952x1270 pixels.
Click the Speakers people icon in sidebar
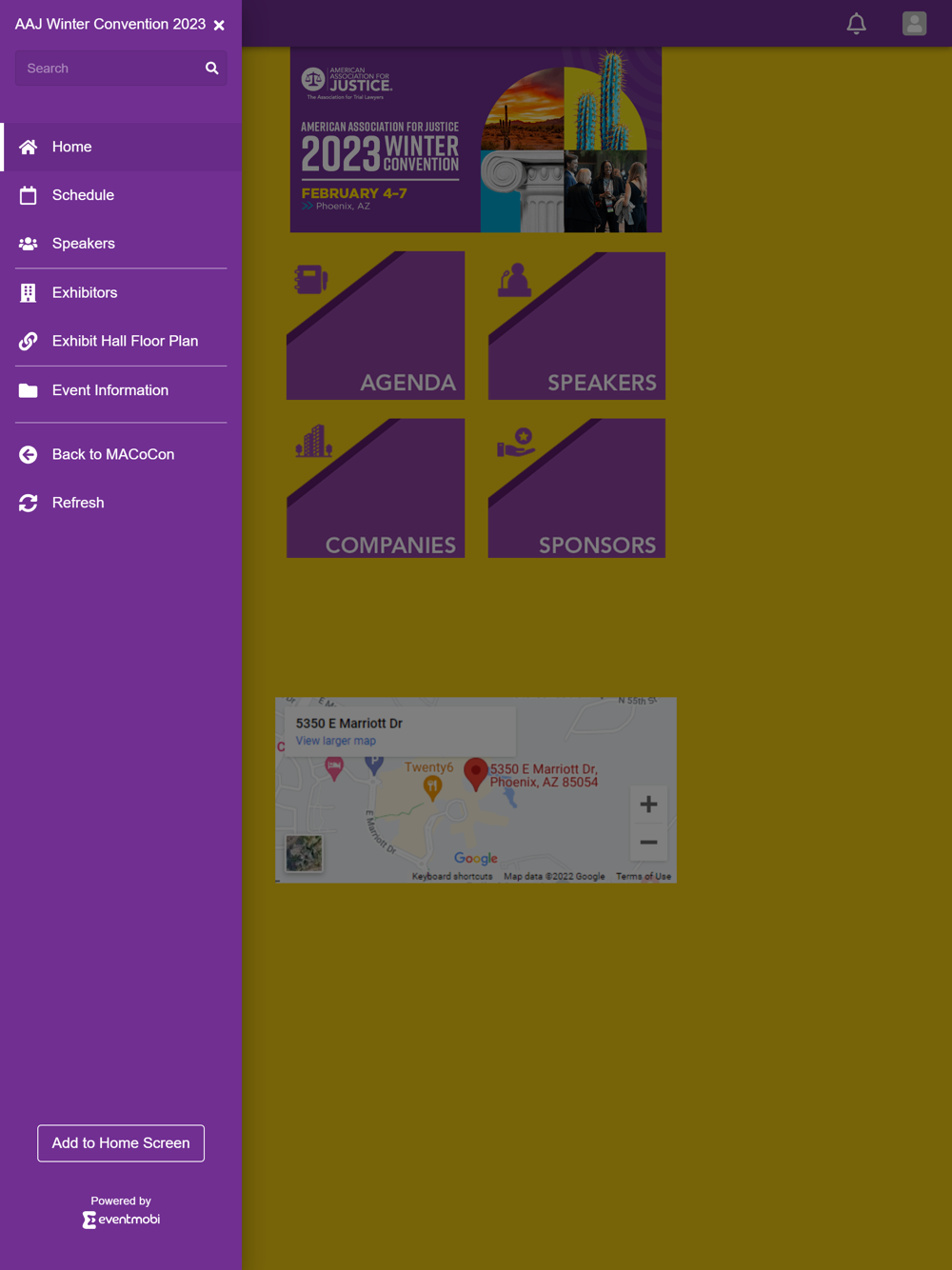[29, 244]
